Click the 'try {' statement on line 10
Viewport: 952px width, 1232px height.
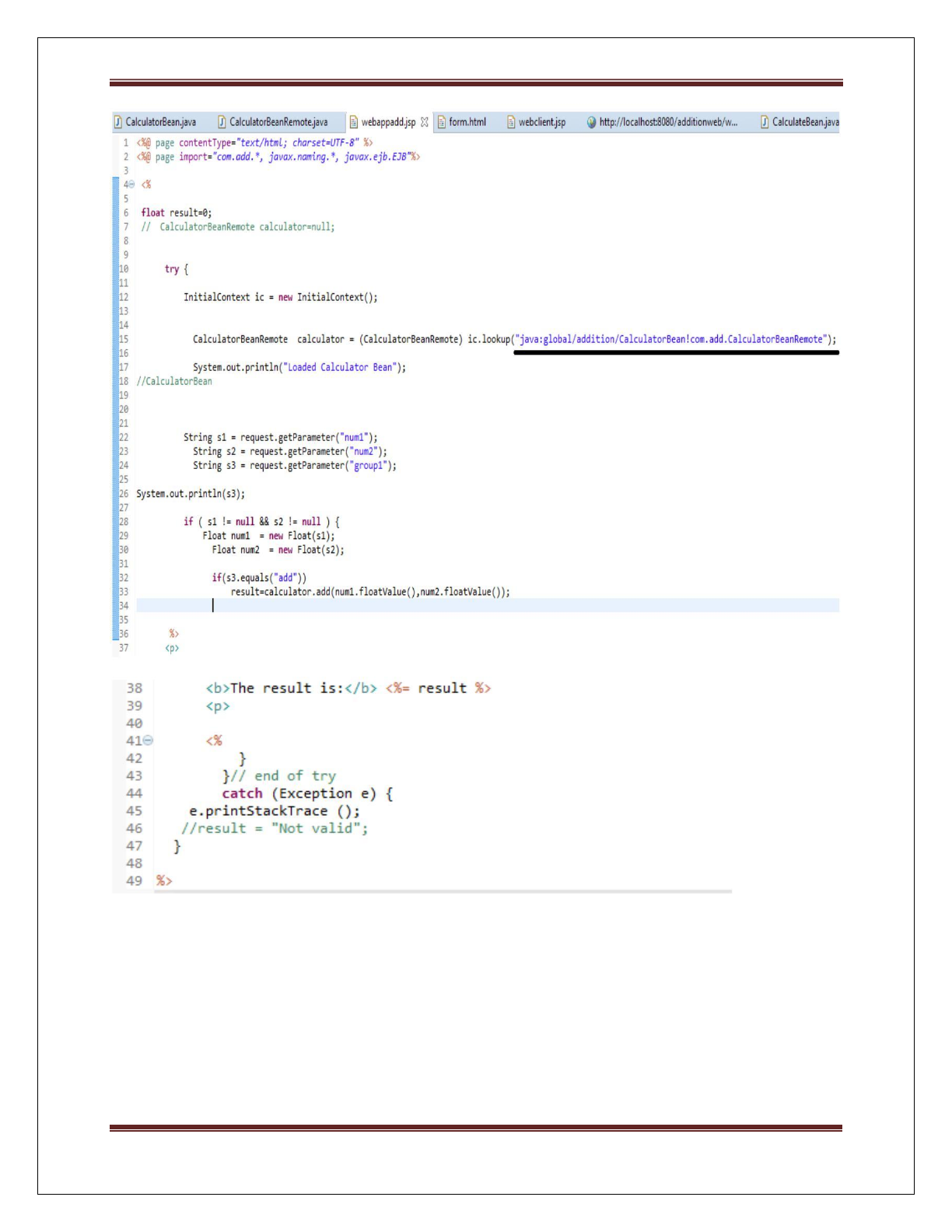click(177, 269)
